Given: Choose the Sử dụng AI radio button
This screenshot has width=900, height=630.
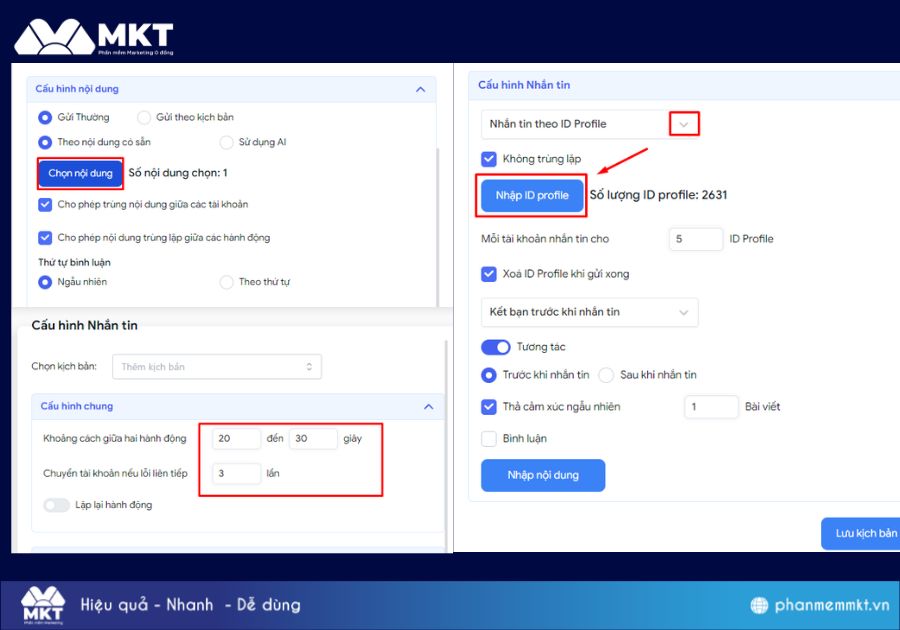Looking at the screenshot, I should point(226,142).
